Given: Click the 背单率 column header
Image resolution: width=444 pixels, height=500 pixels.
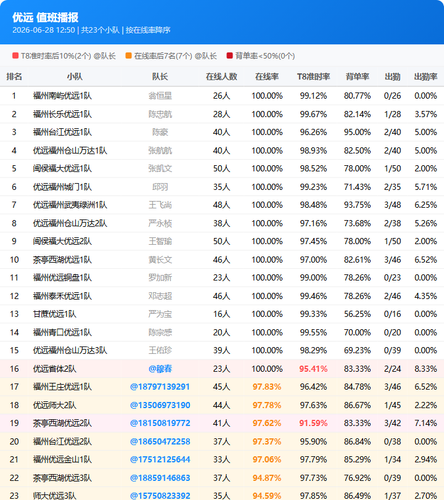Looking at the screenshot, I should click(x=357, y=77).
